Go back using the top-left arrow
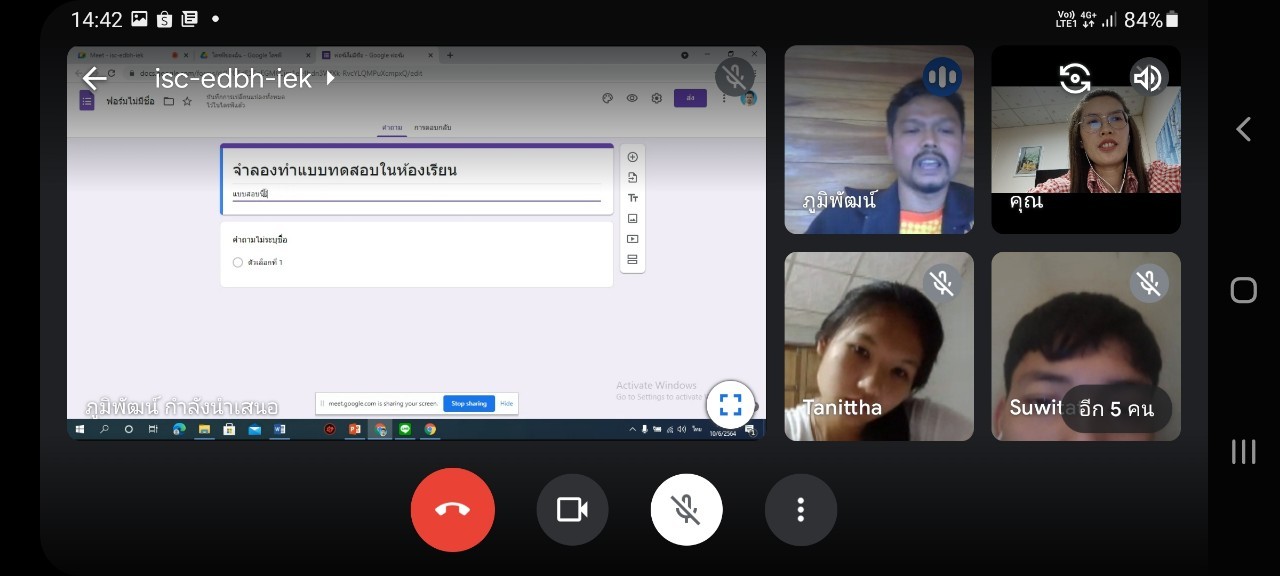Screen dimensions: 1280x576 coord(95,78)
